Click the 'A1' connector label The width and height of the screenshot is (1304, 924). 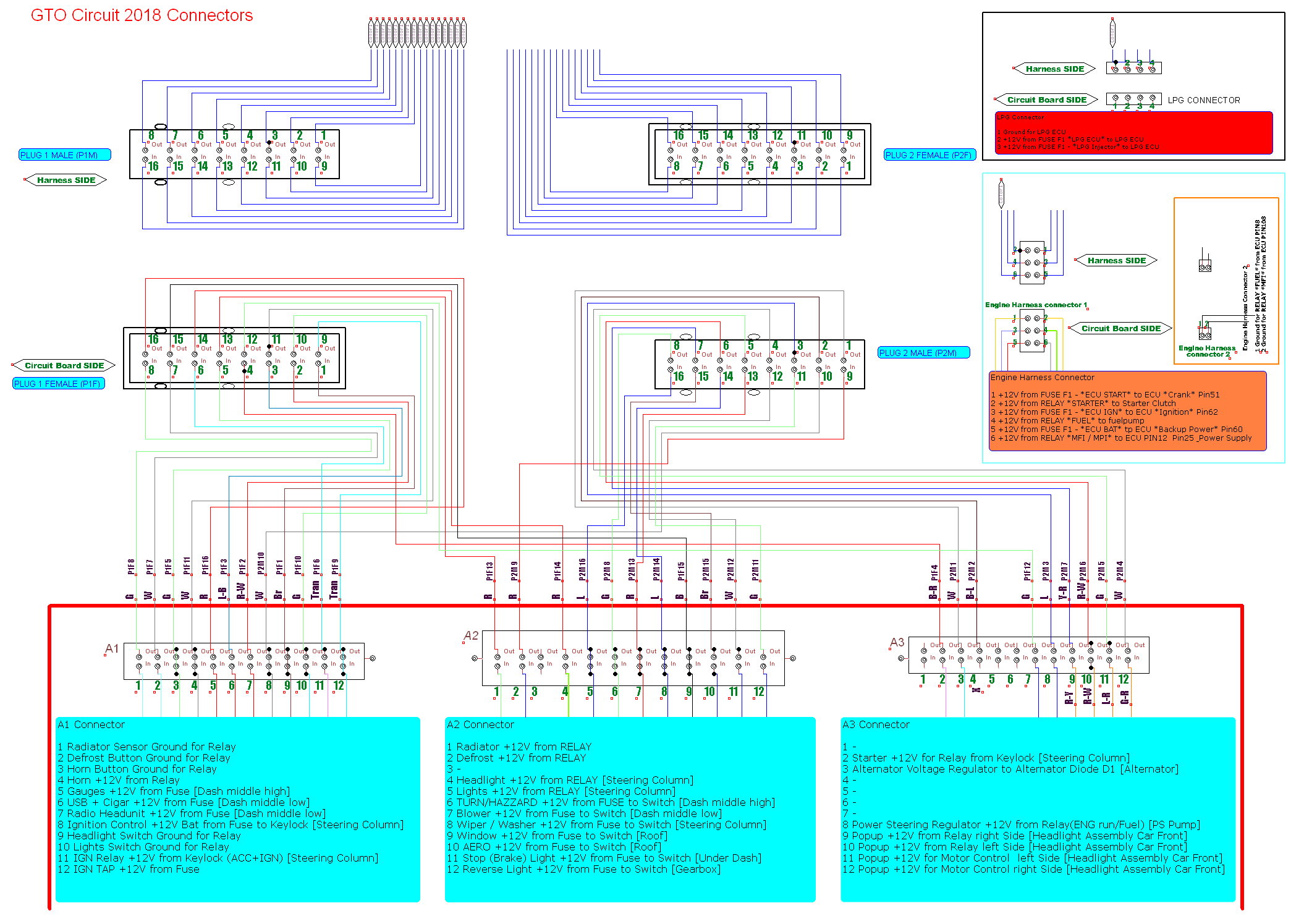click(x=112, y=649)
